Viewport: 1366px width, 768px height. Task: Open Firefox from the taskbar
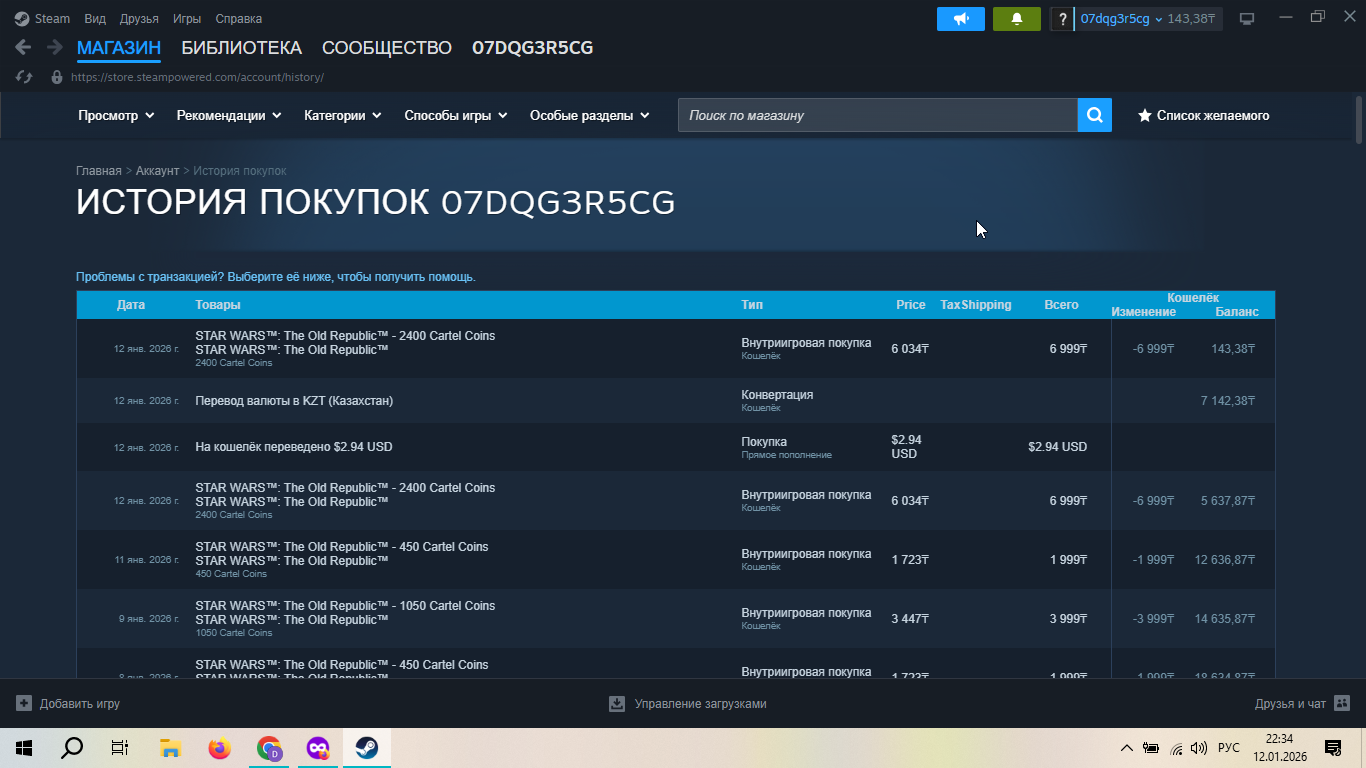[219, 748]
